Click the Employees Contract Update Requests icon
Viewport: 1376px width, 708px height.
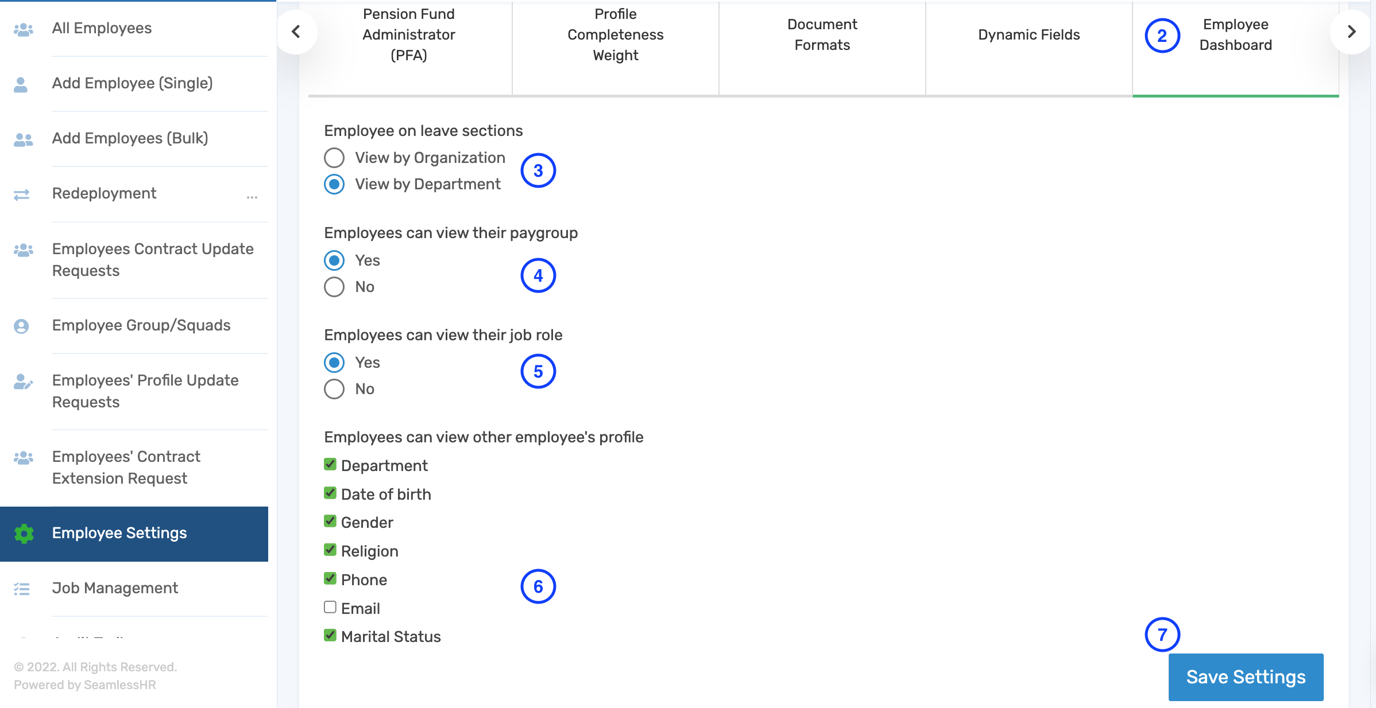click(23, 249)
